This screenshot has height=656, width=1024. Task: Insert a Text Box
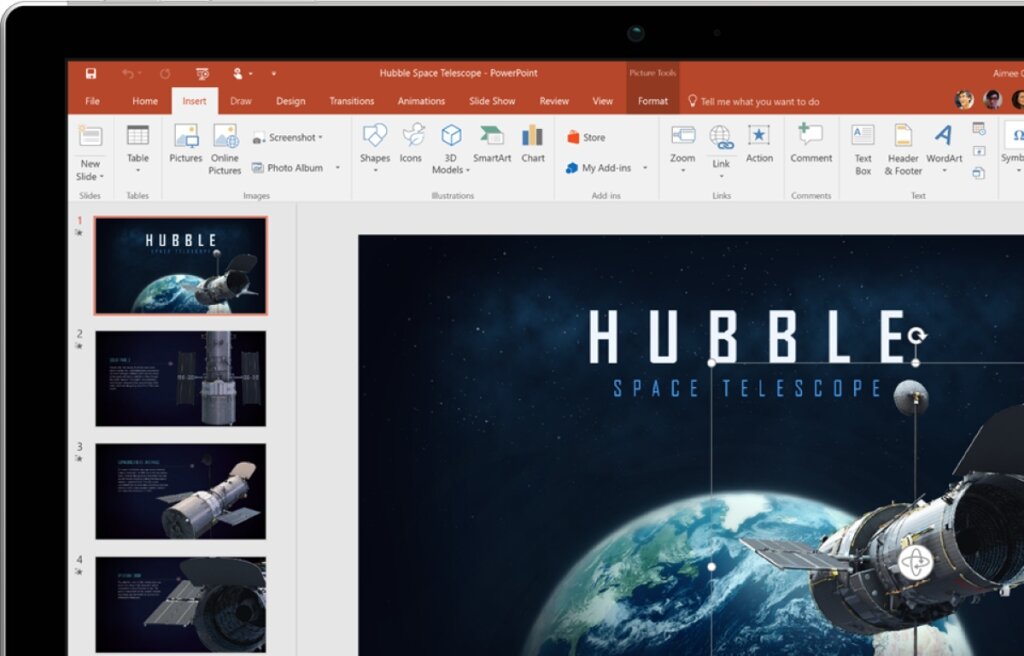click(x=863, y=150)
